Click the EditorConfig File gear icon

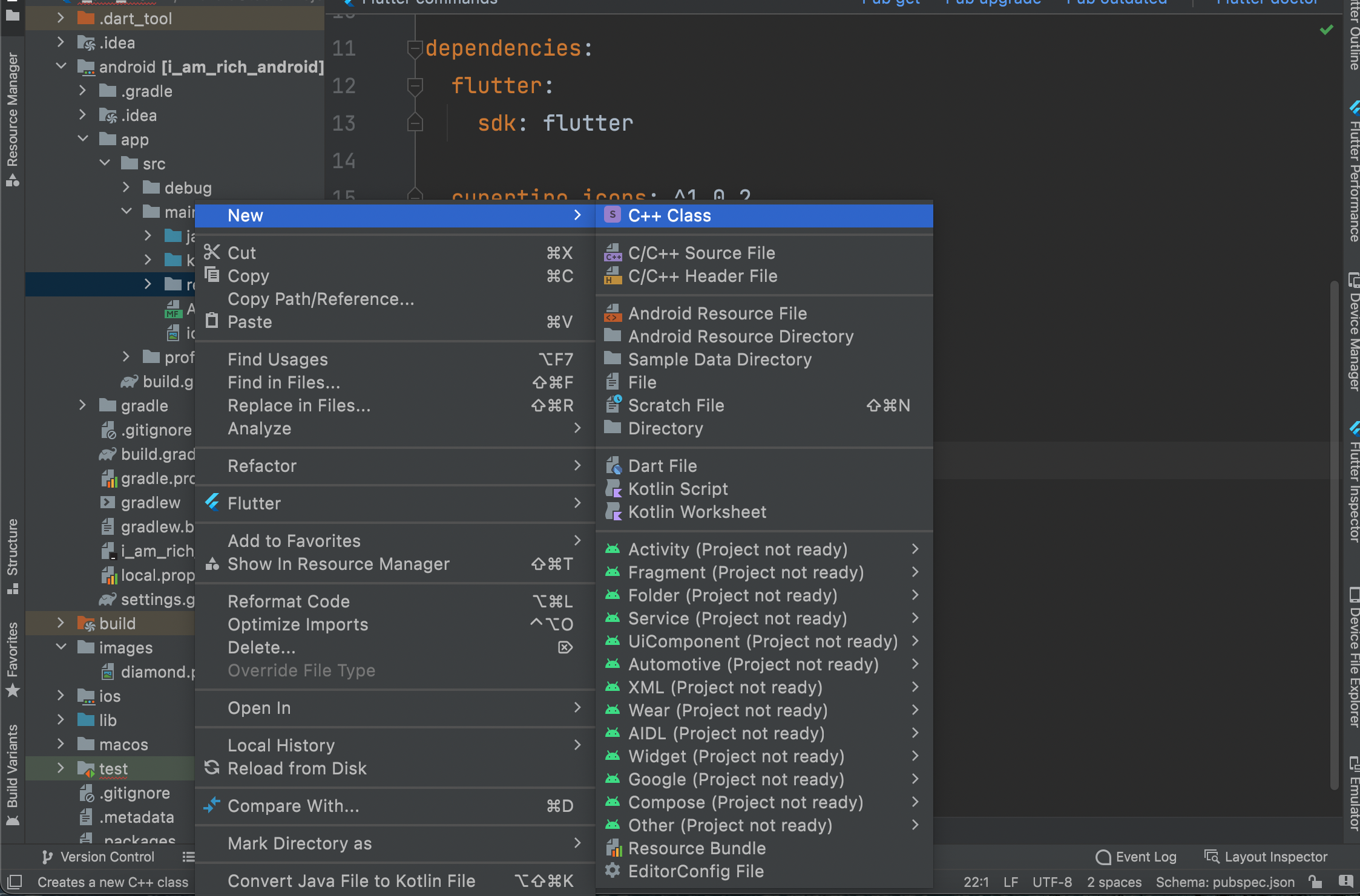tap(613, 871)
